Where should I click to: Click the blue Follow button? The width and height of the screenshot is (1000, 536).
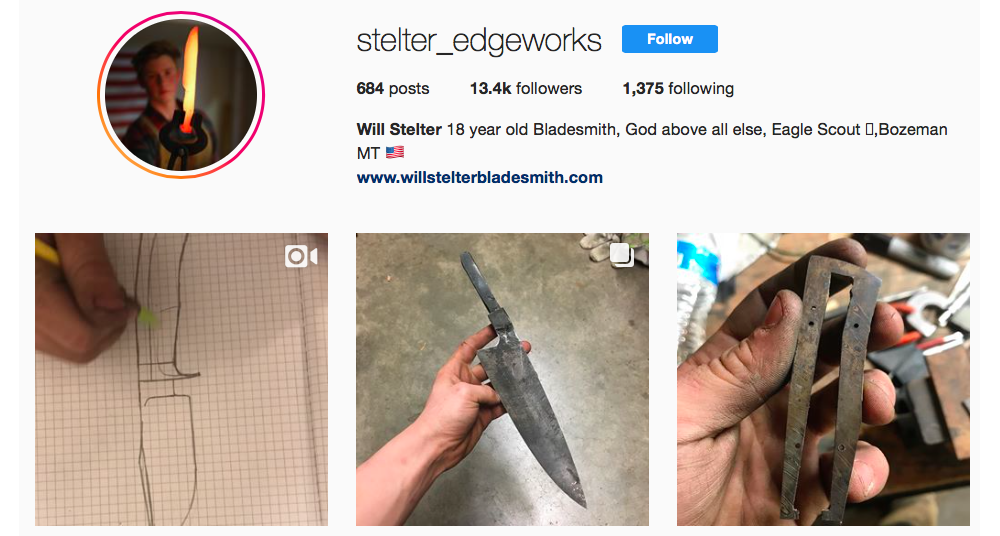[670, 39]
